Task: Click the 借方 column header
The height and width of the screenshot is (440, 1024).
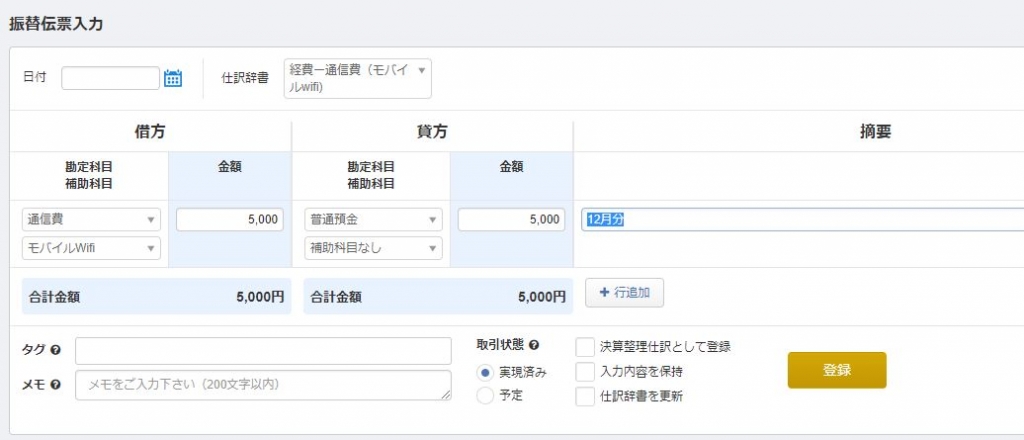Action: pos(150,132)
